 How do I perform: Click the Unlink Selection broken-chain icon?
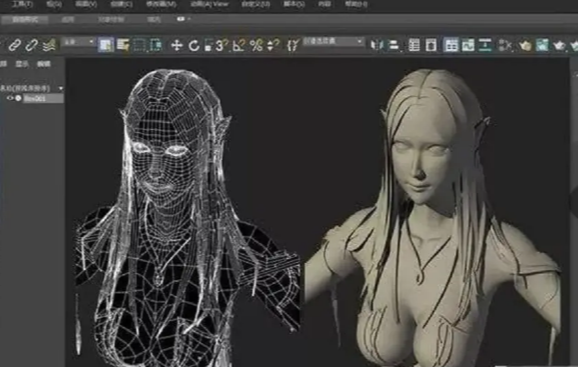tap(31, 45)
